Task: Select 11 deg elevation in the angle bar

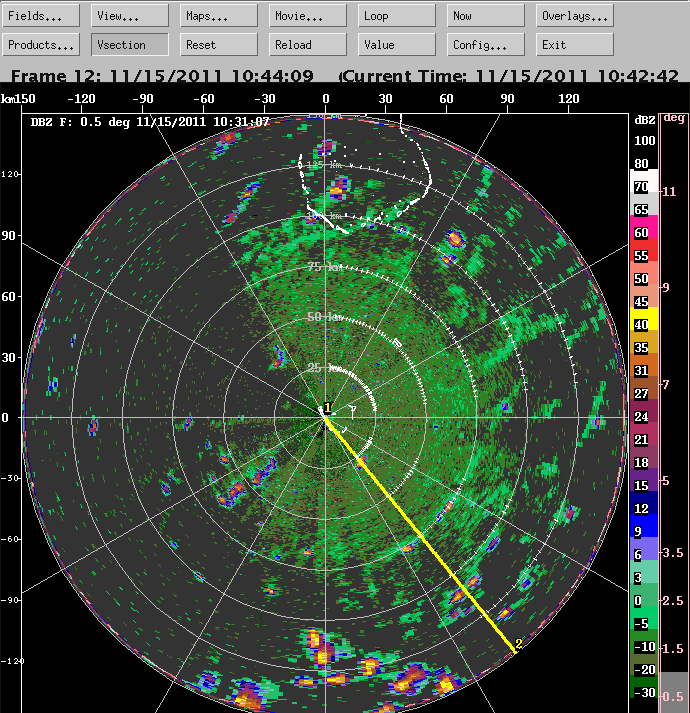Action: (x=670, y=191)
